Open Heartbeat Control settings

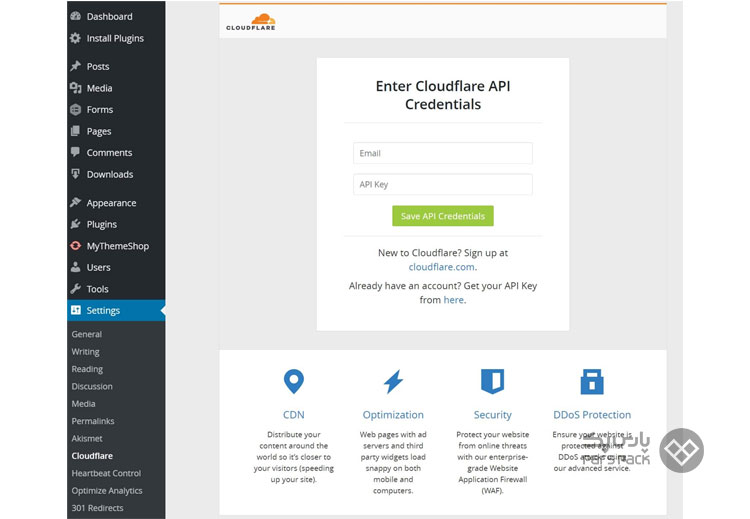[x=106, y=473]
